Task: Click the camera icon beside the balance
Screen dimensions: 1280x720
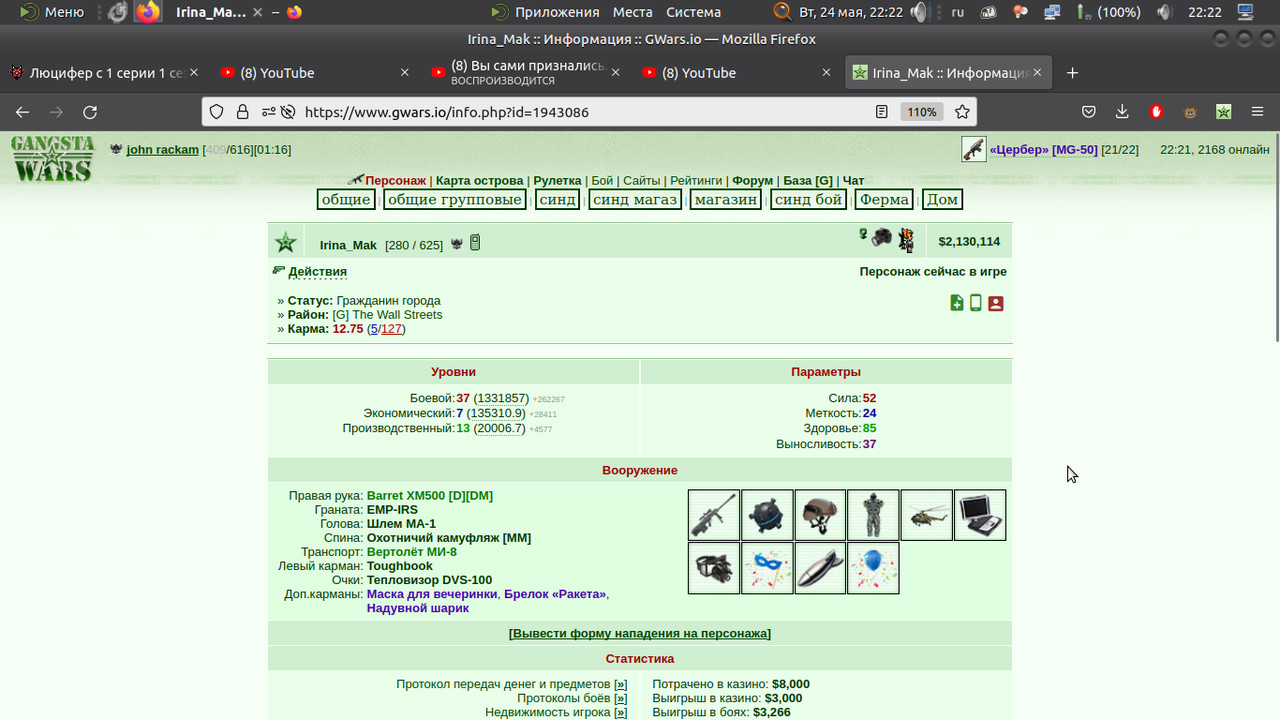Action: [x=882, y=237]
